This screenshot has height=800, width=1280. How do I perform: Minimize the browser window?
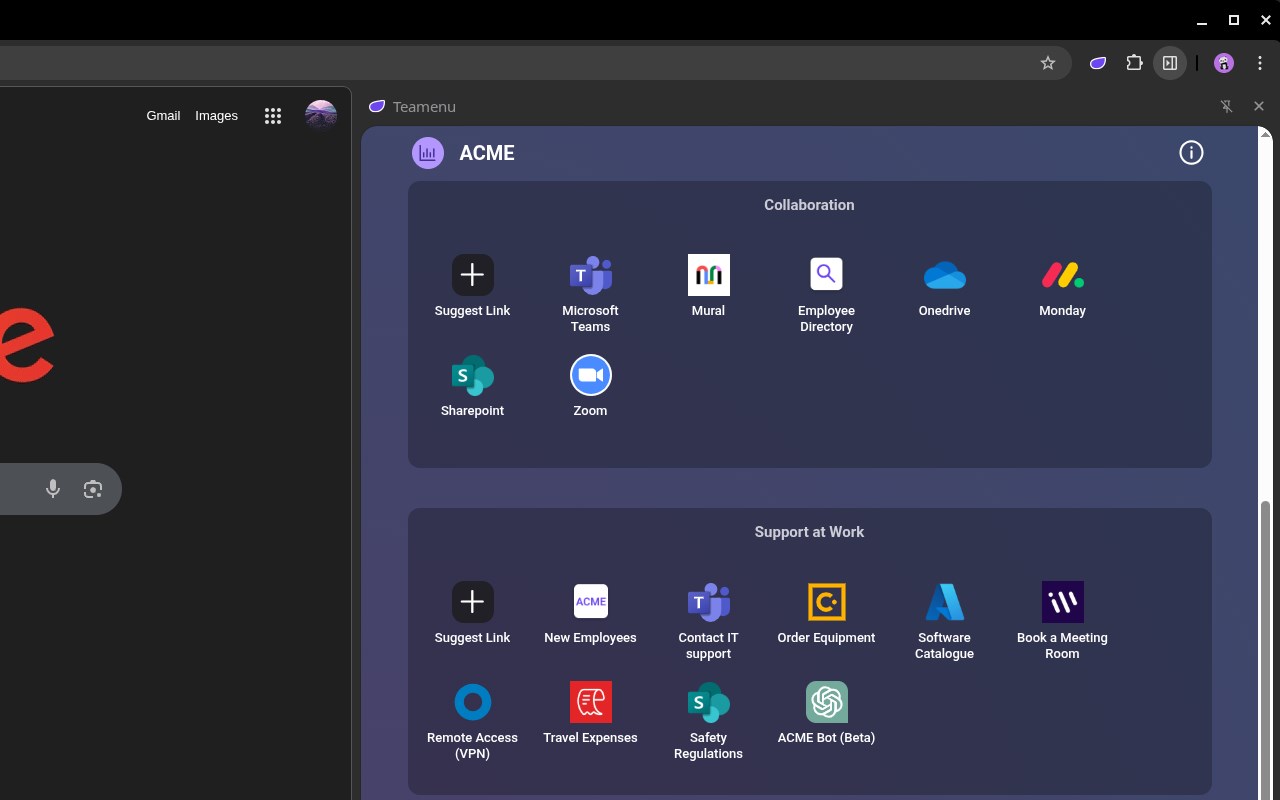[1202, 20]
